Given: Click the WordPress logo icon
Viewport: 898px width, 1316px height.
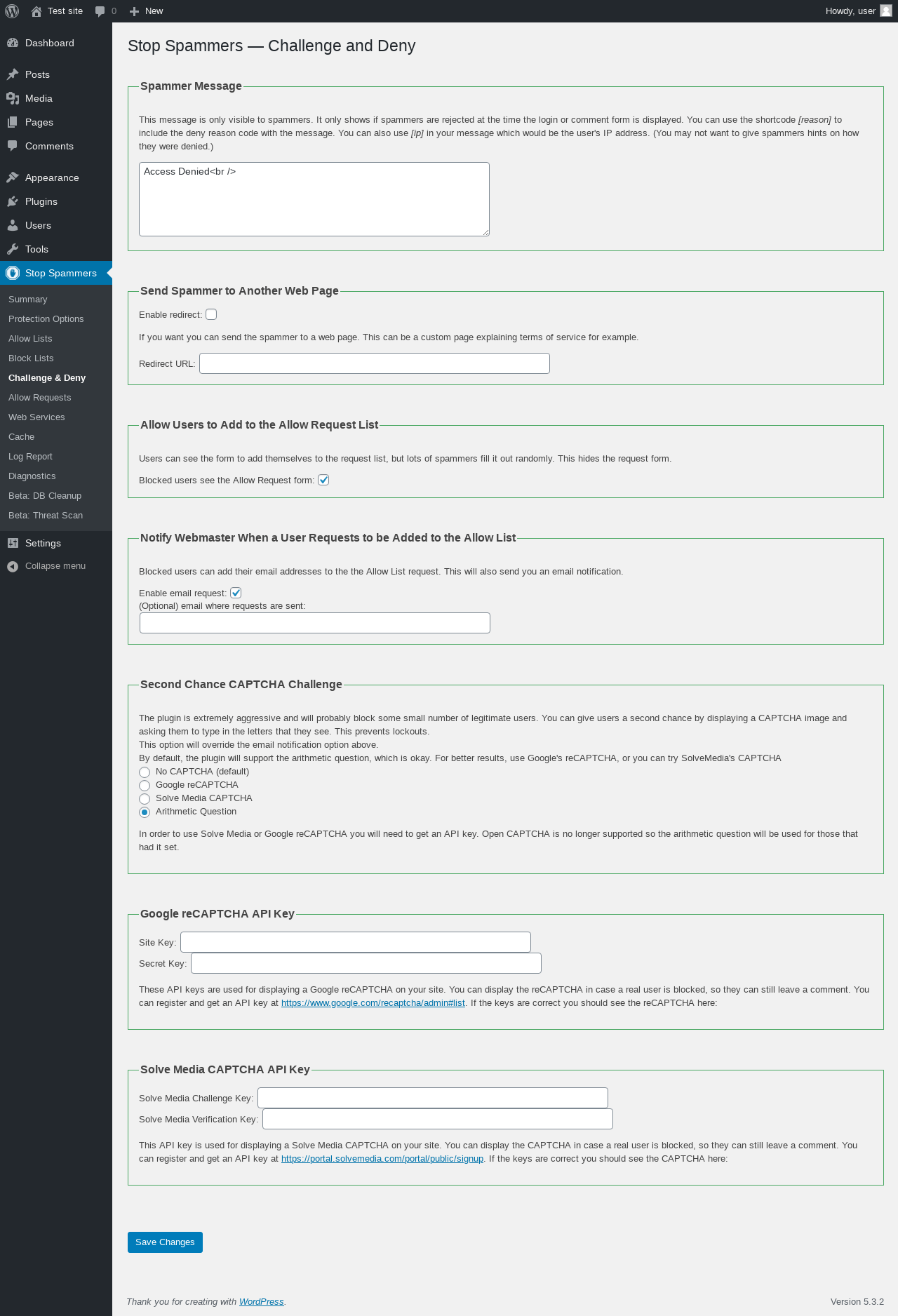Looking at the screenshot, I should click(x=12, y=11).
